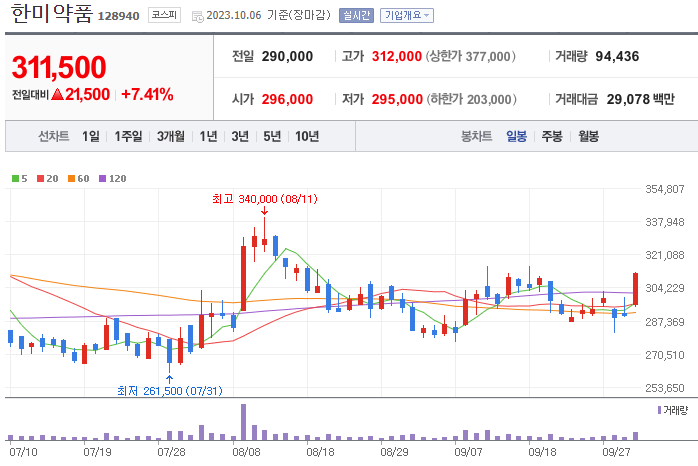Click the red up-arrow triangle next to 전일대비

57,94
